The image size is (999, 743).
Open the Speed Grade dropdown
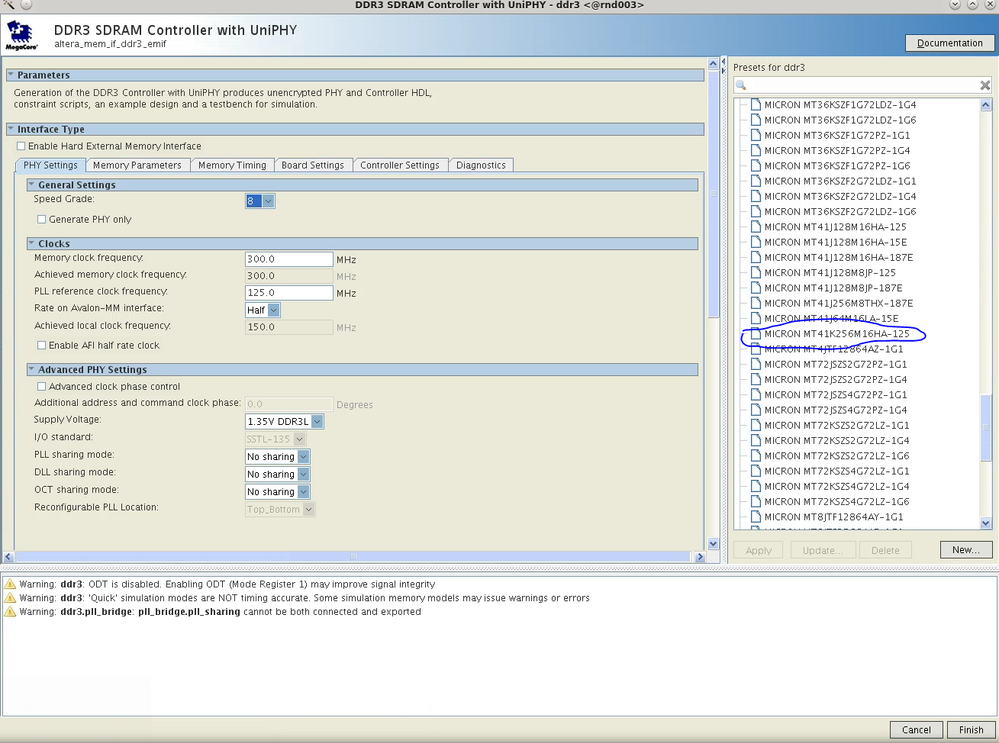click(268, 201)
